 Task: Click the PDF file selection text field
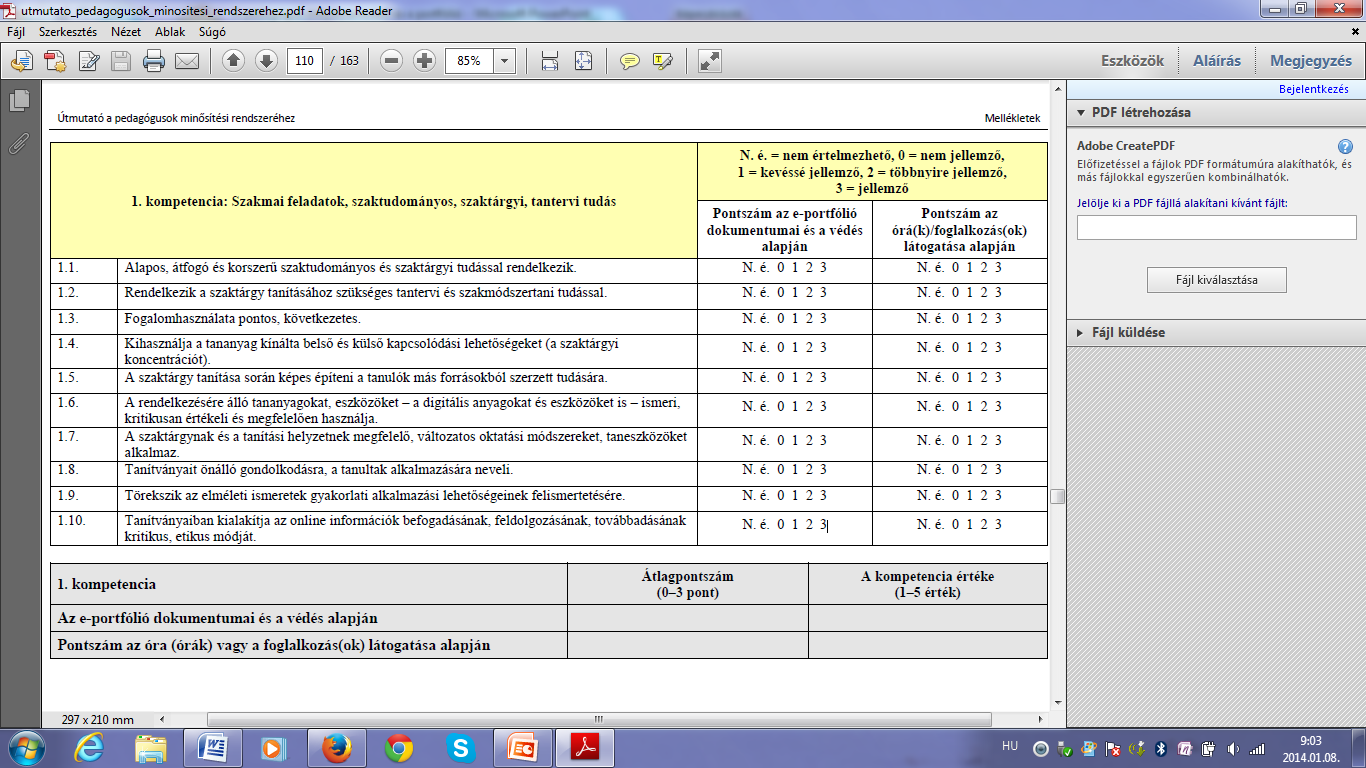[1216, 228]
